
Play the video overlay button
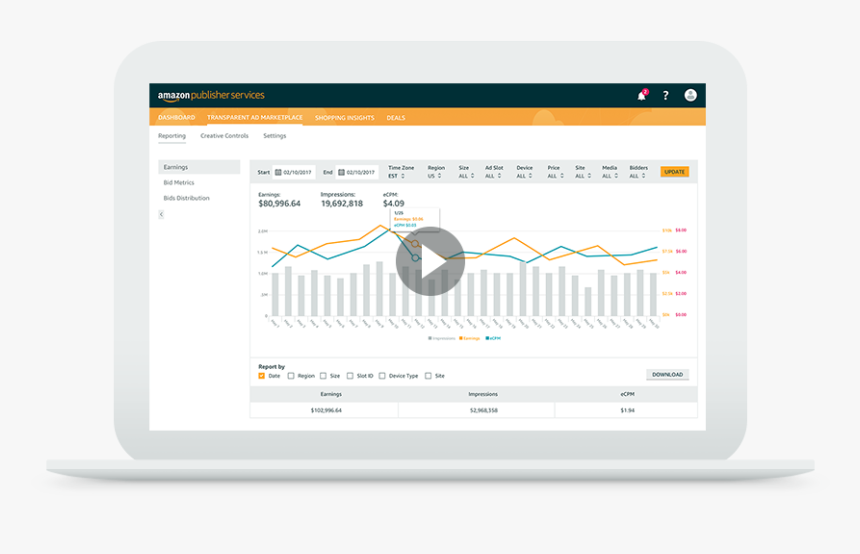[x=430, y=261]
